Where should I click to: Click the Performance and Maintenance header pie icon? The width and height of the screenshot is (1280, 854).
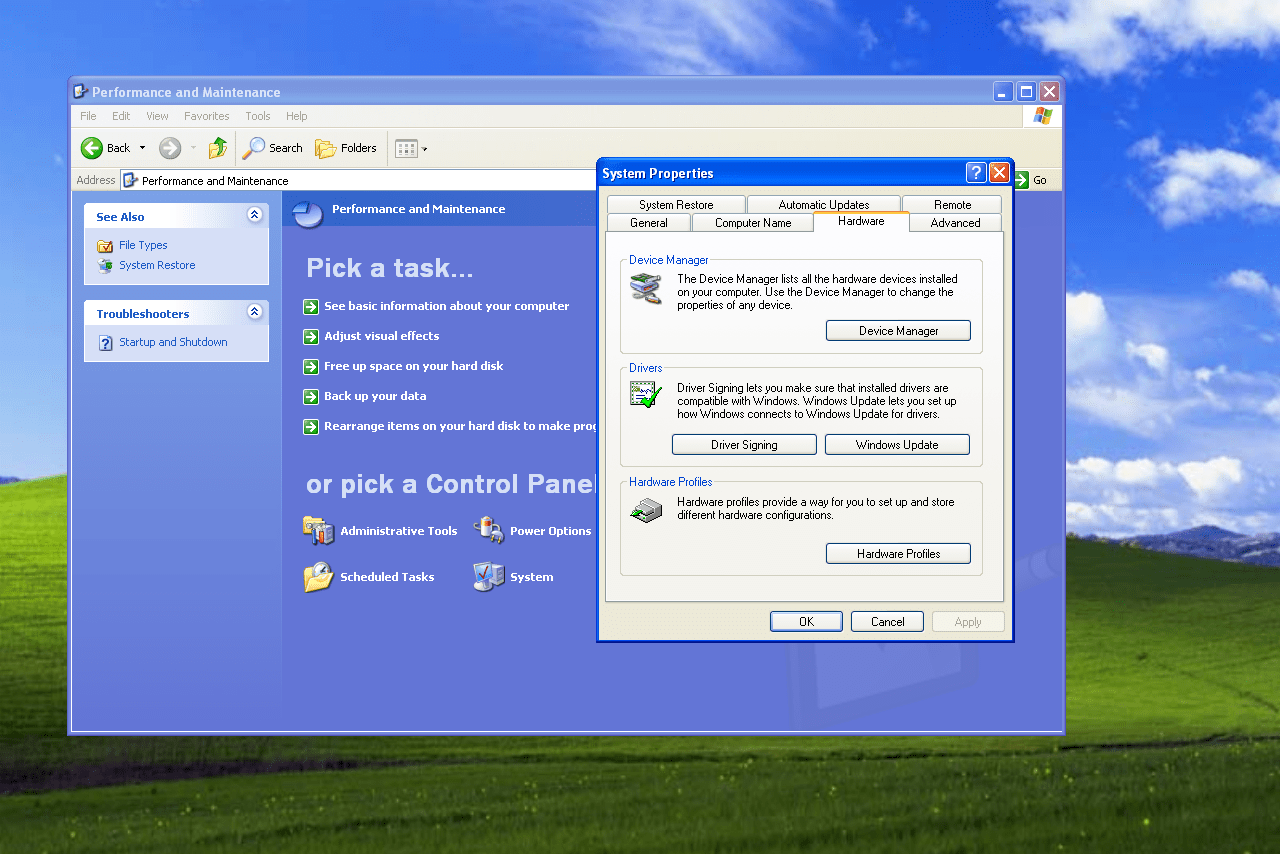308,213
